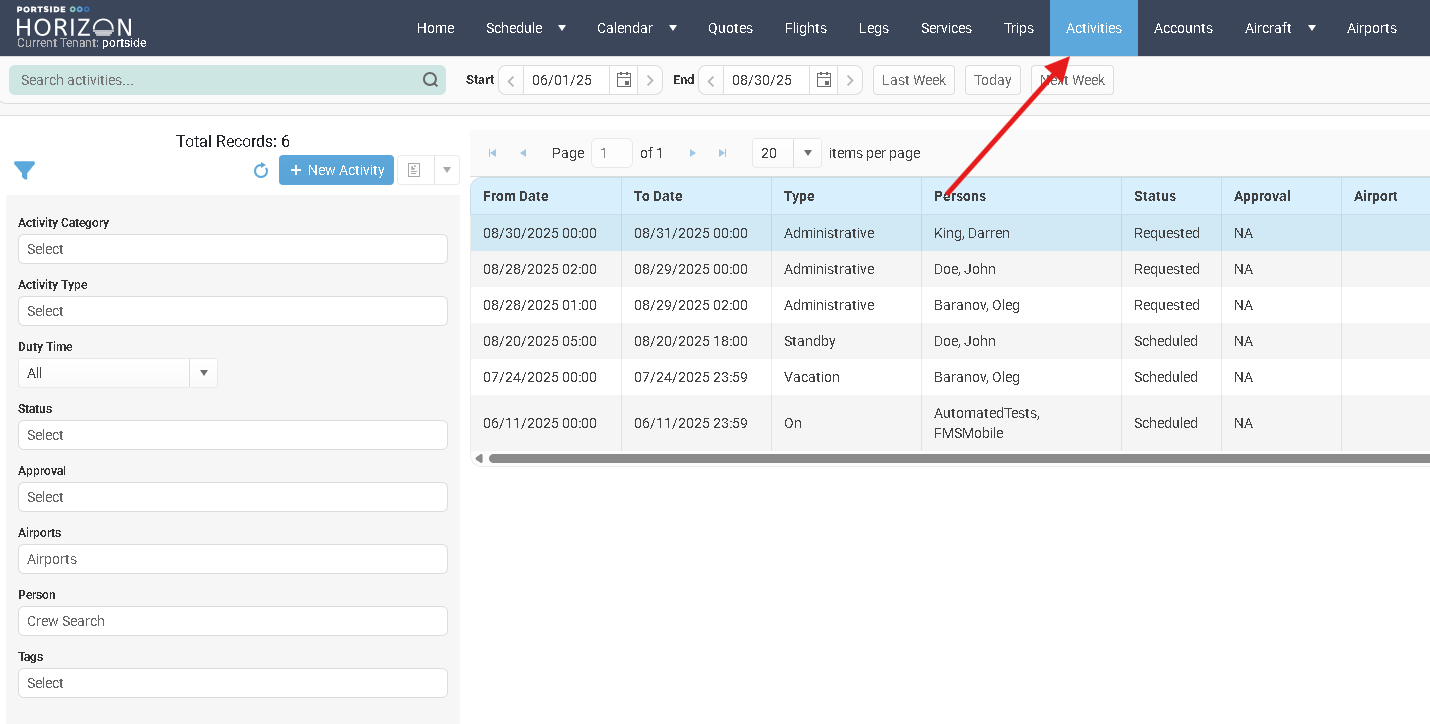The image size is (1430, 724).
Task: Open the Activity Category select box
Action: click(232, 249)
